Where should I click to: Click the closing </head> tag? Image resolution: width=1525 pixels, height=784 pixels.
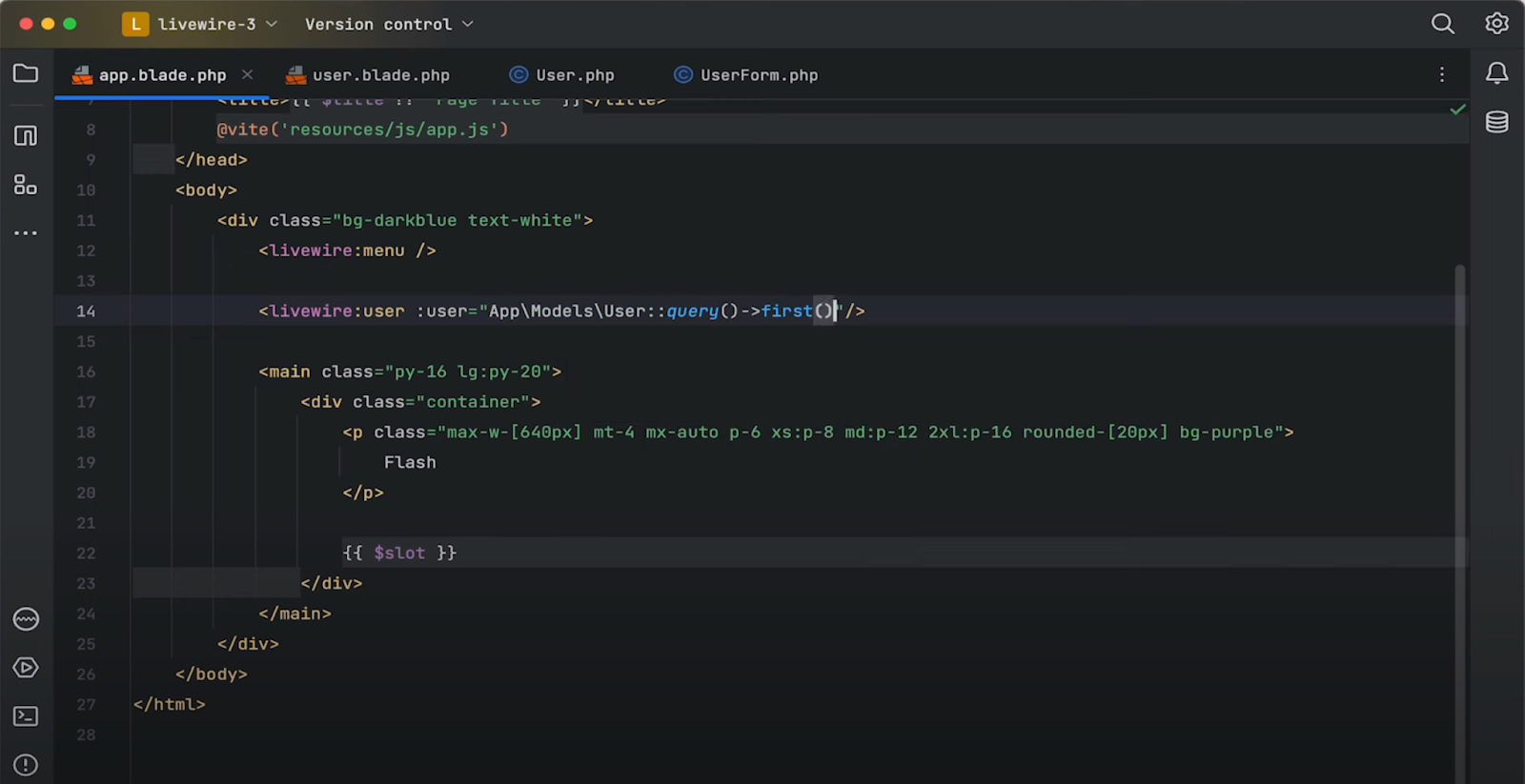[211, 159]
